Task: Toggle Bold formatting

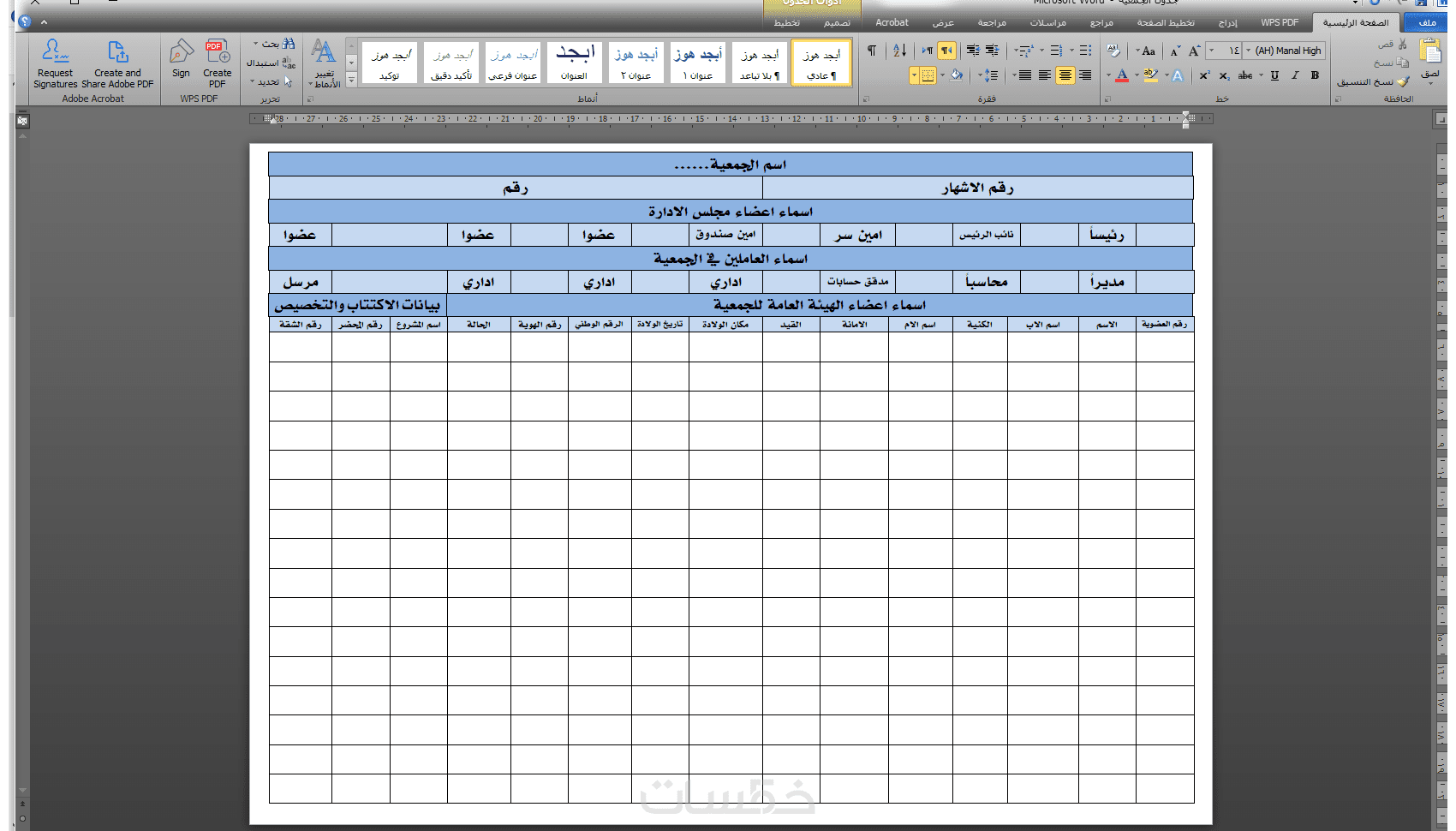Action: click(x=1315, y=75)
